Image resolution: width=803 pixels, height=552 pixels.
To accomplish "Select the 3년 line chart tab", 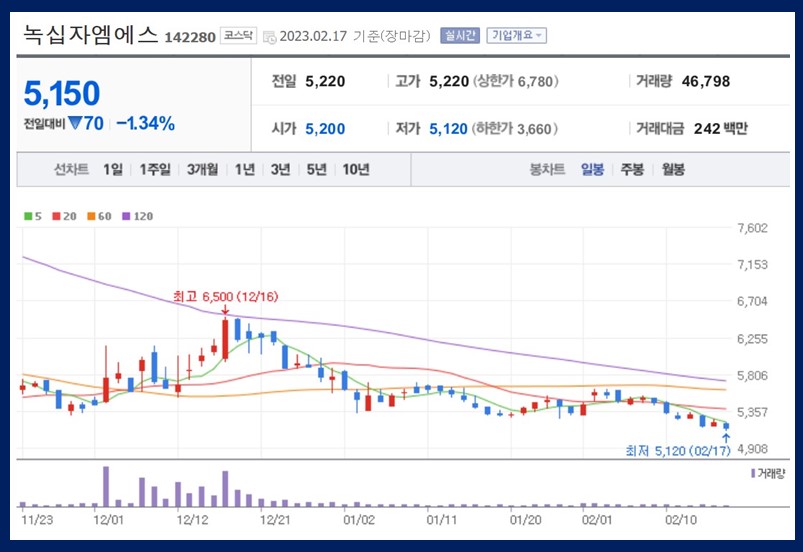I will pyautogui.click(x=281, y=169).
